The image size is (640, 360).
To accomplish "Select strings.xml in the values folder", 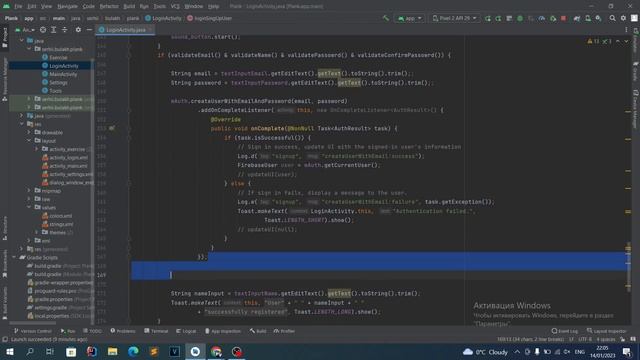I will point(61,224).
